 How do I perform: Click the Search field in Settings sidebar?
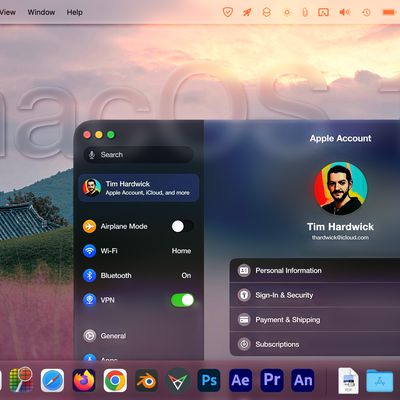tap(138, 155)
